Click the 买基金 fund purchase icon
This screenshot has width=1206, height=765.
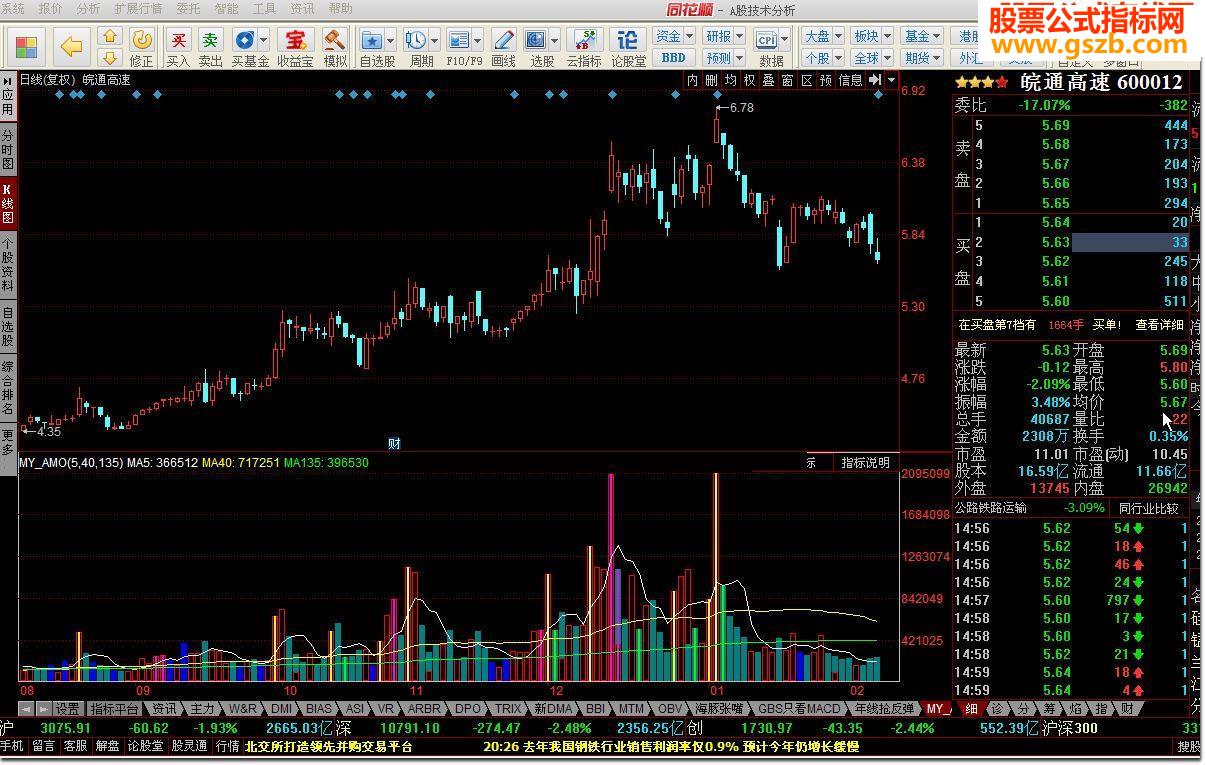244,46
